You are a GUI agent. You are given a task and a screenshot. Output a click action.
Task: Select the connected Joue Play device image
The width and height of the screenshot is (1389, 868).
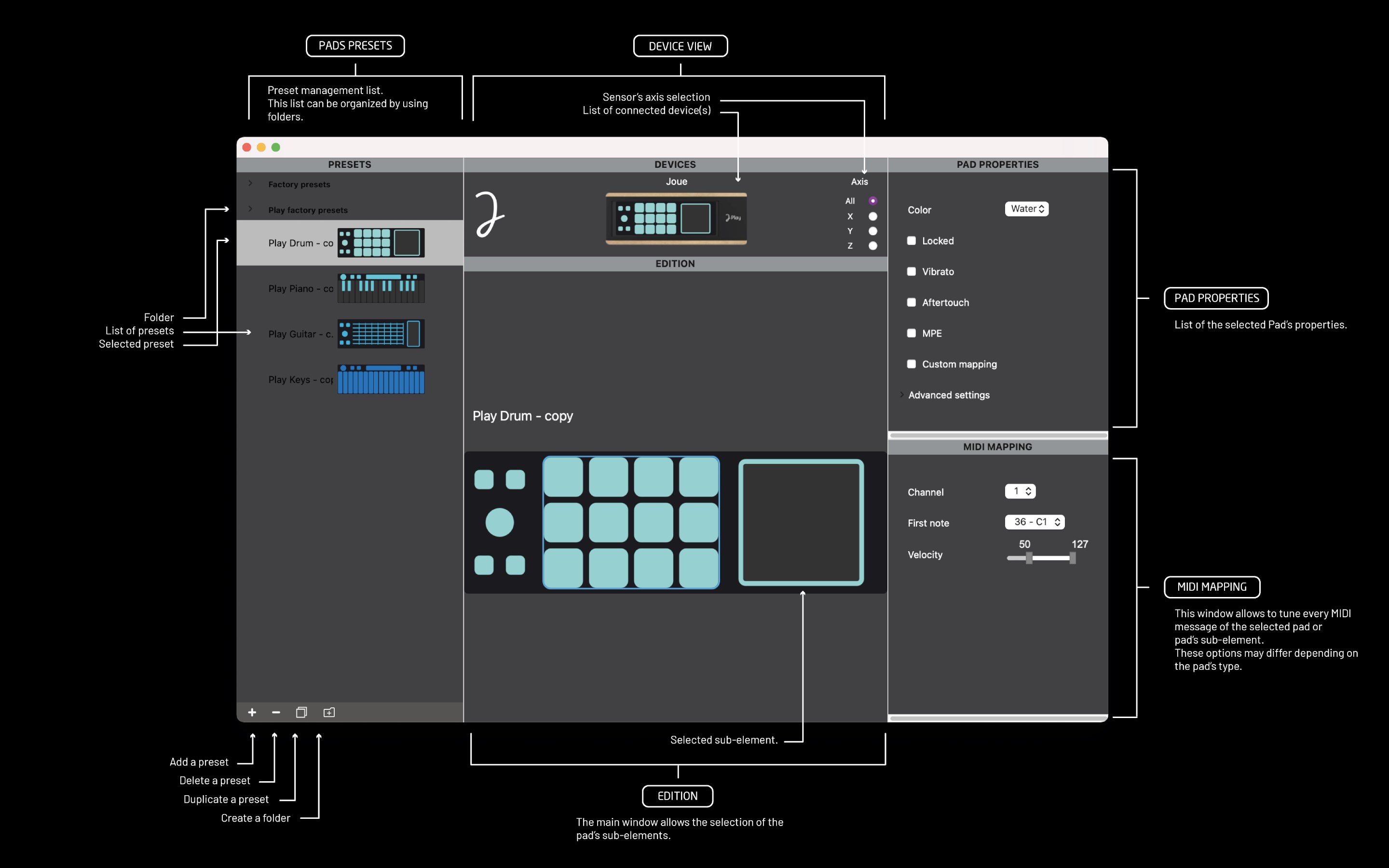676,219
